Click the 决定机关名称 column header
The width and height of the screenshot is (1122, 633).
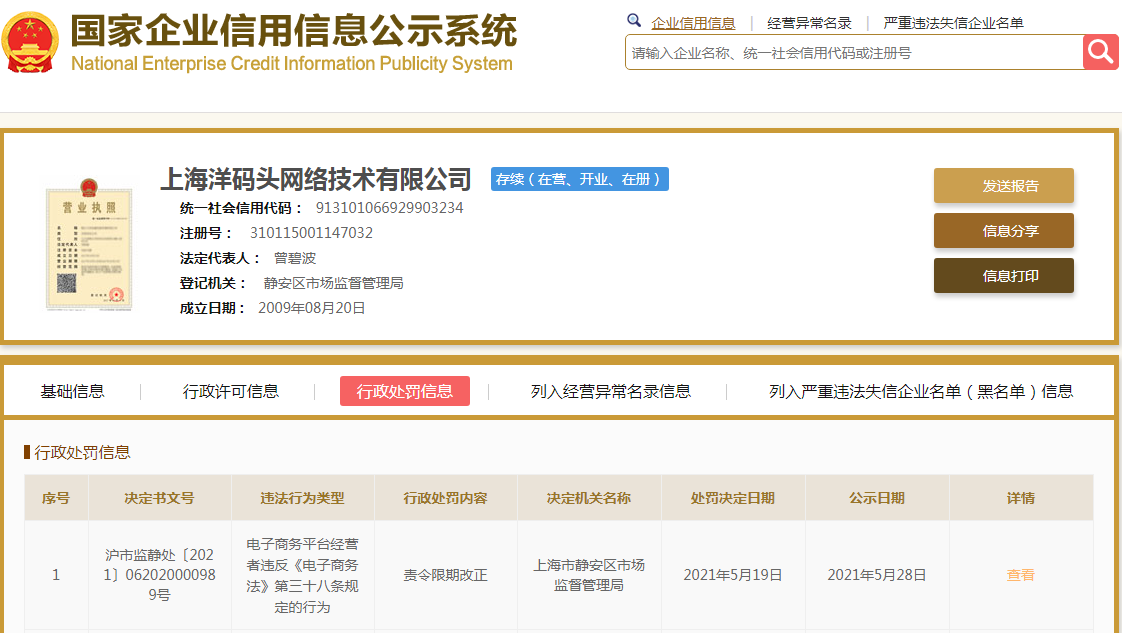point(589,498)
